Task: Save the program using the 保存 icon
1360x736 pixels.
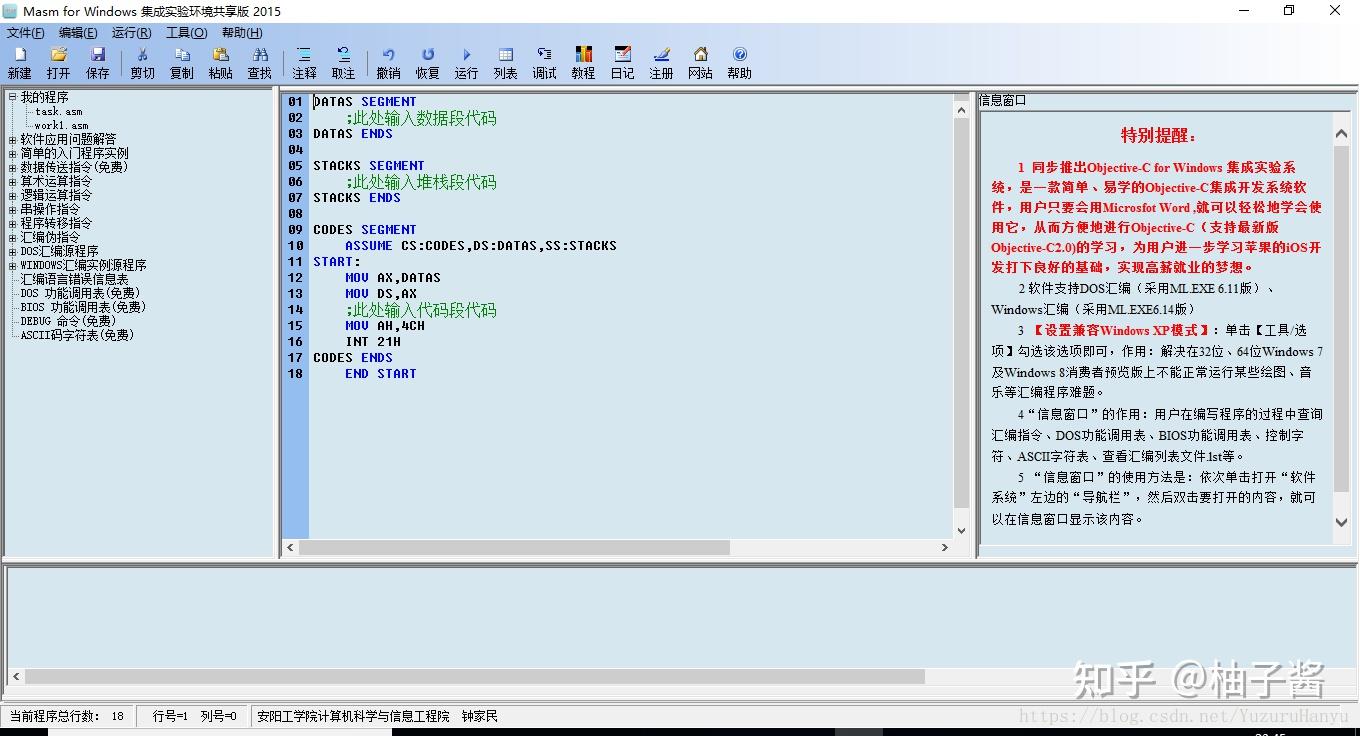Action: (x=97, y=61)
